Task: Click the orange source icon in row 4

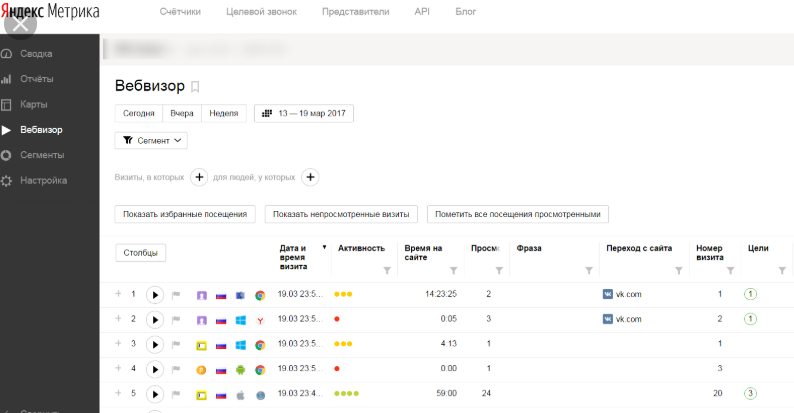Action: [x=202, y=370]
